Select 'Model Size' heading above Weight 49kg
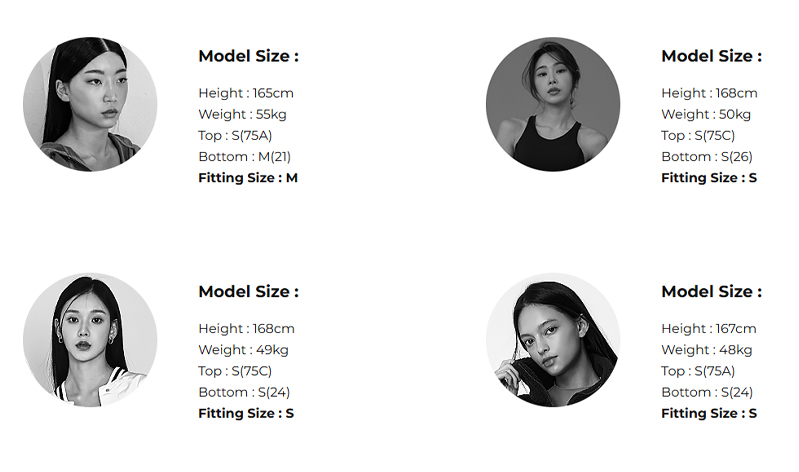This screenshot has width=799, height=472. click(x=248, y=292)
